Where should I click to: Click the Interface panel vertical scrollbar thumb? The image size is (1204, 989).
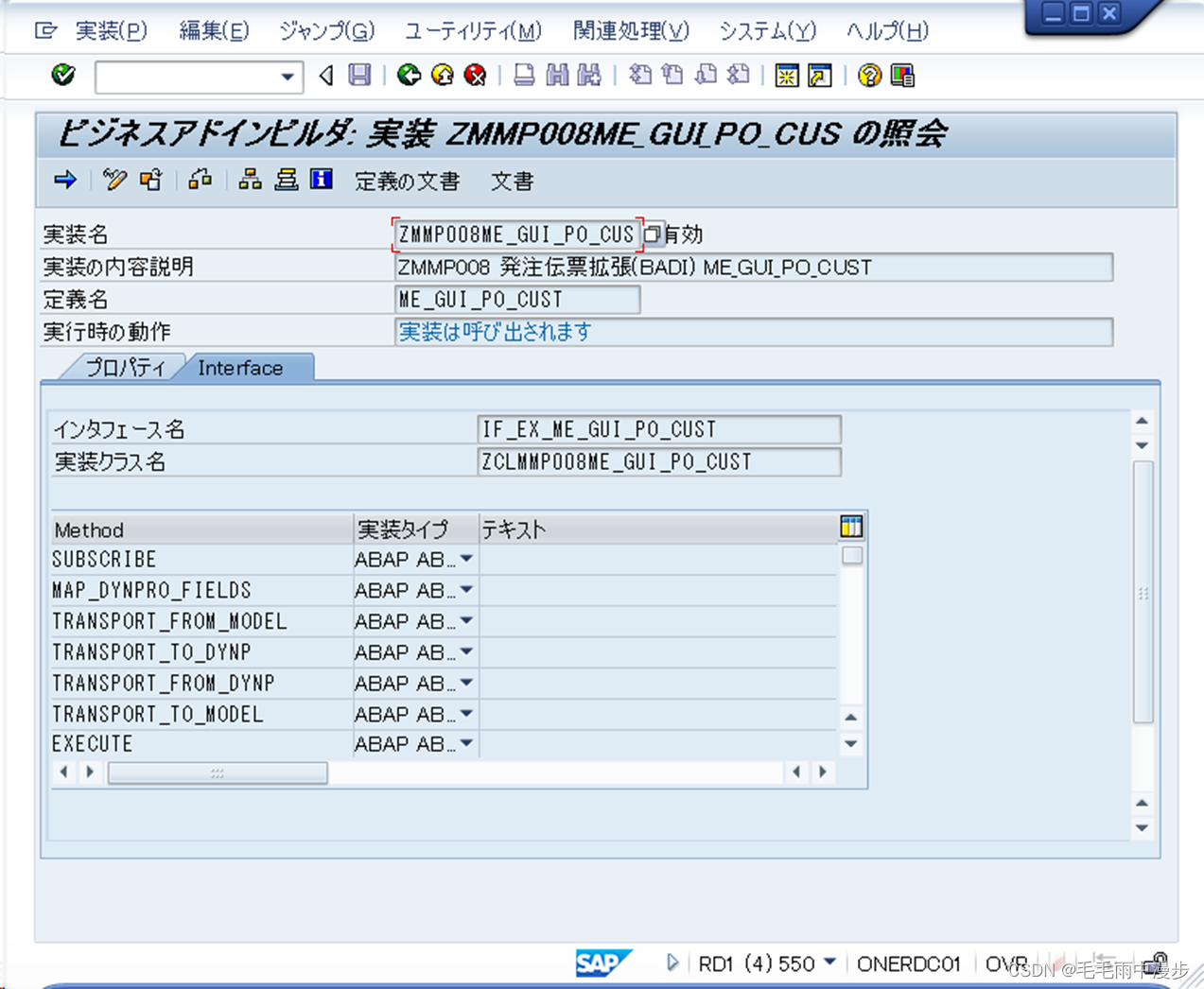1143,593
